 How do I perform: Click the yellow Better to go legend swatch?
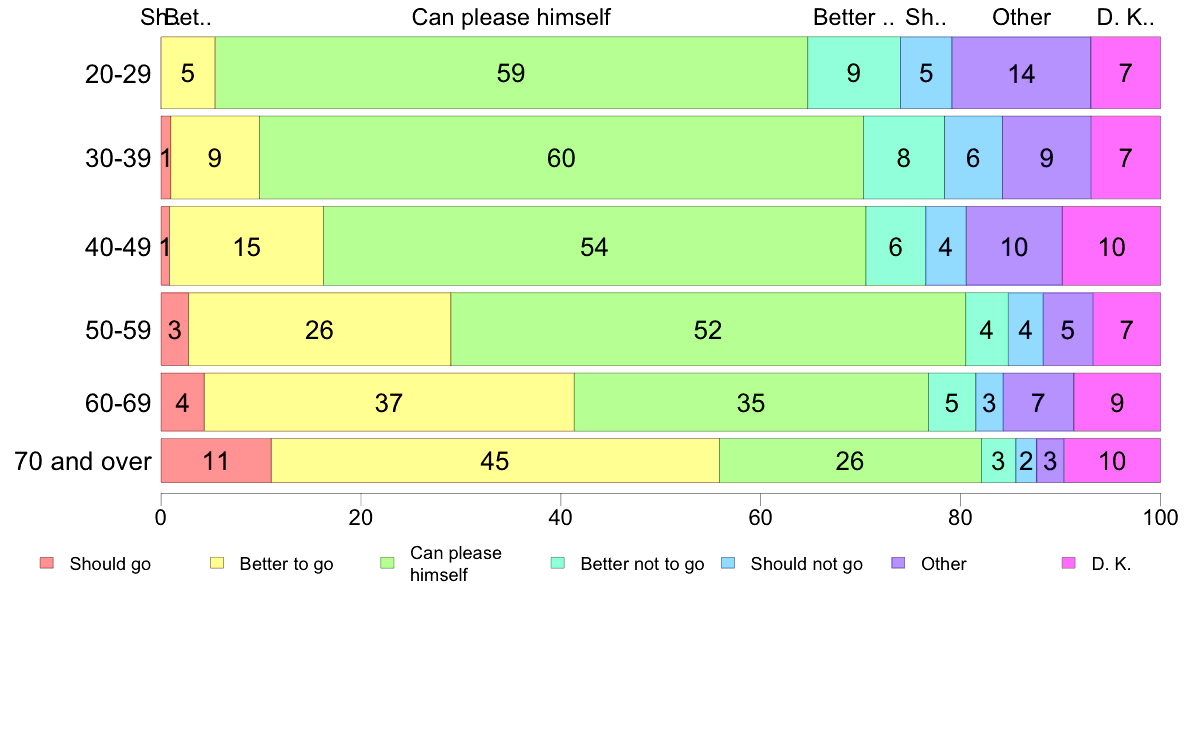point(217,563)
